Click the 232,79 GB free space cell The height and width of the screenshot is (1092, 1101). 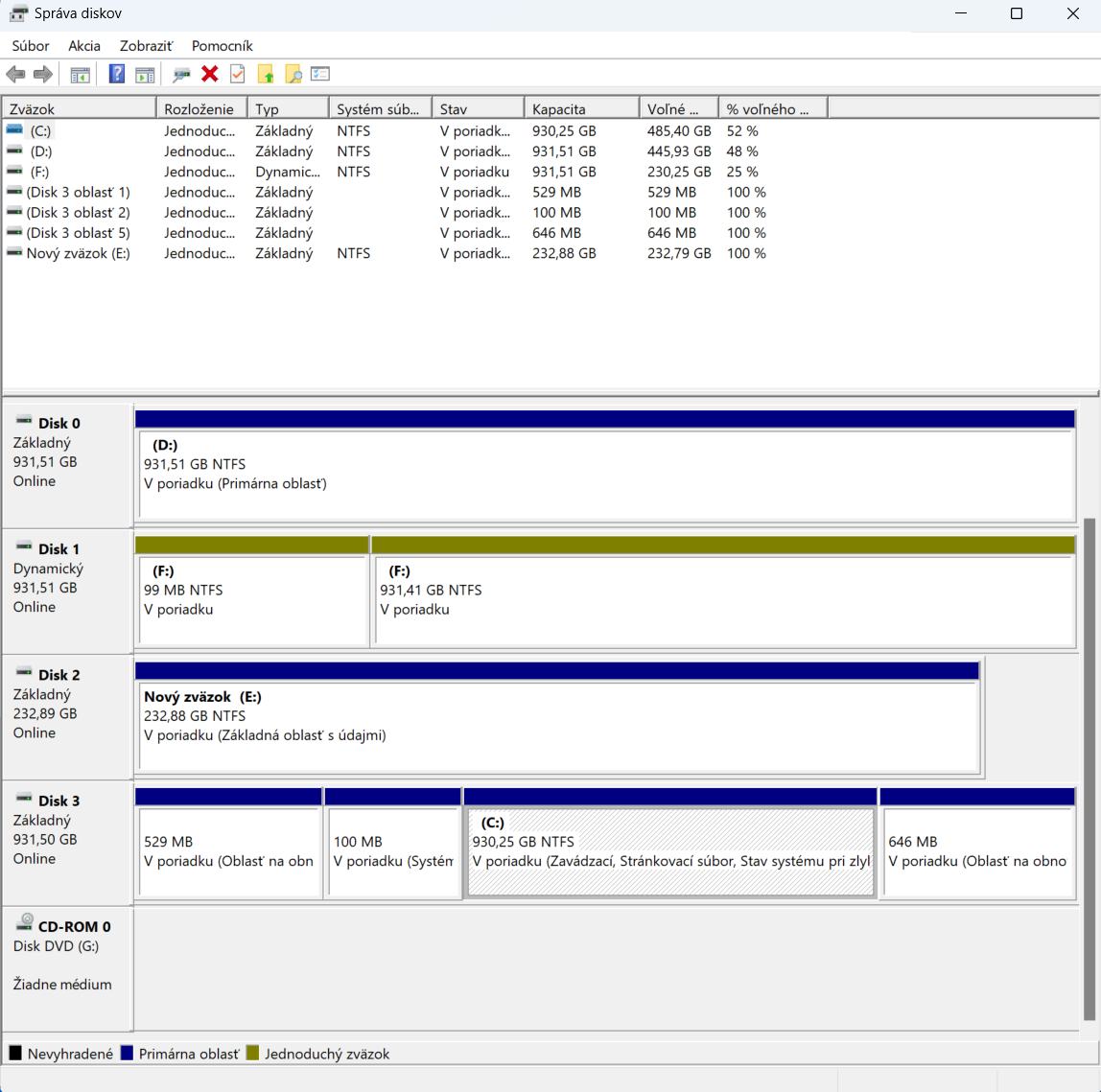point(679,253)
